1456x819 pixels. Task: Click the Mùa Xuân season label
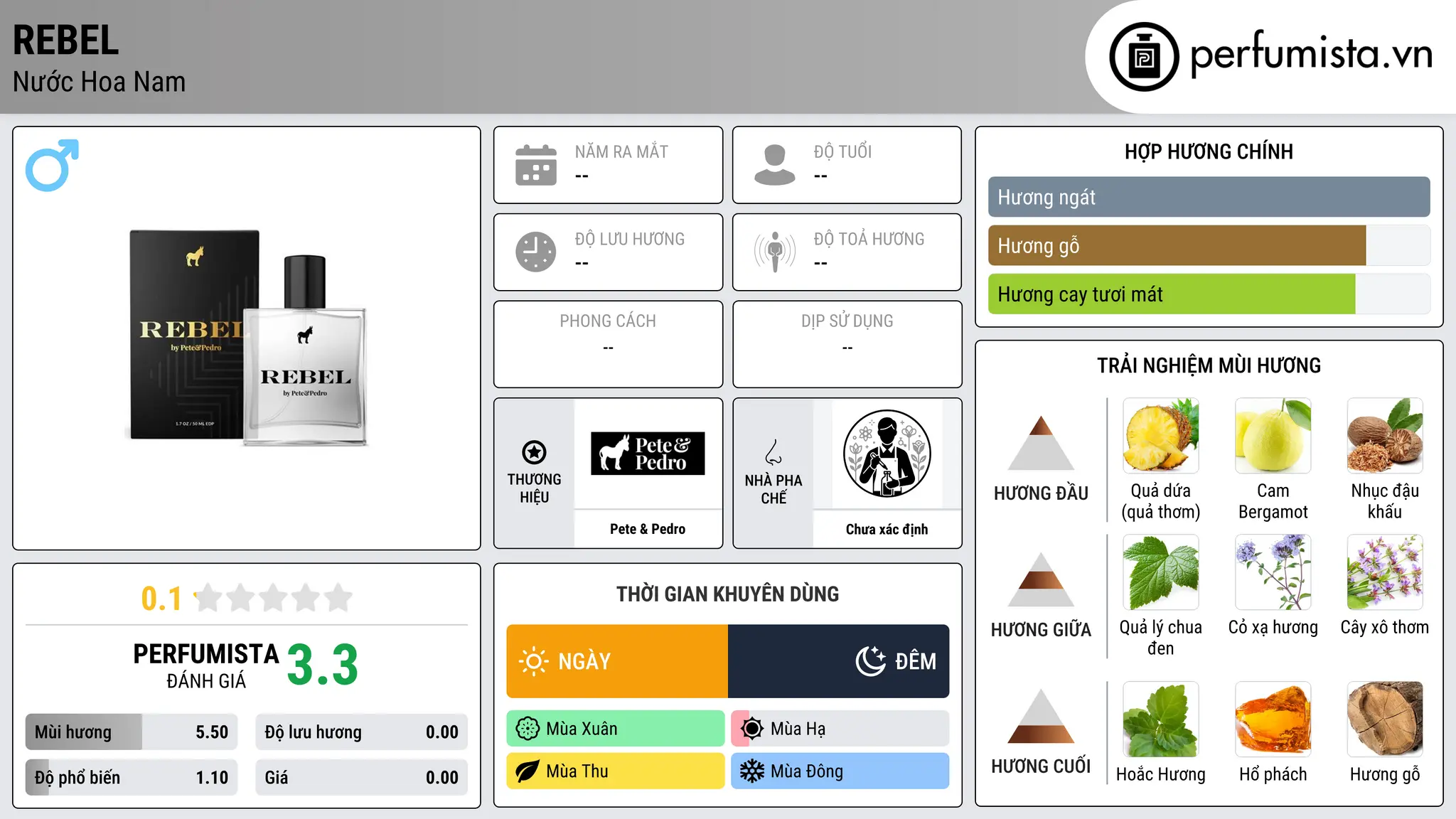tap(582, 729)
